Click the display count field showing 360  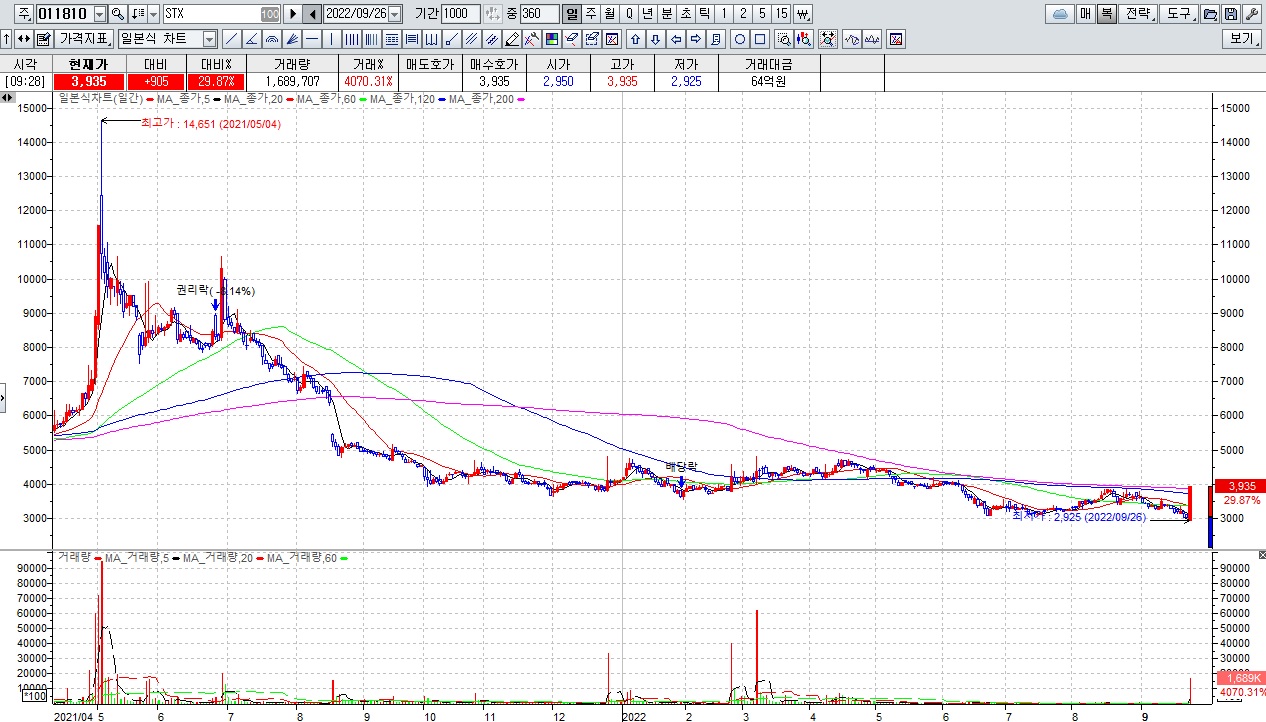pyautogui.click(x=539, y=14)
